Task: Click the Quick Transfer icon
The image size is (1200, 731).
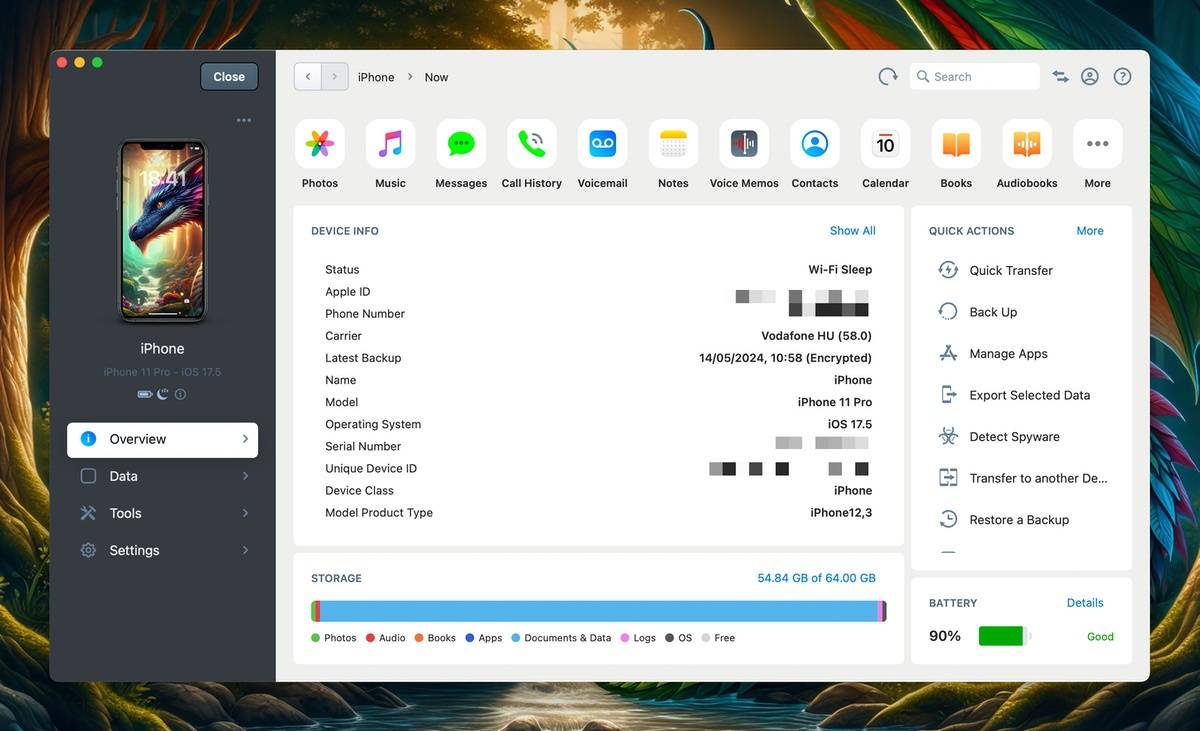Action: click(x=948, y=270)
